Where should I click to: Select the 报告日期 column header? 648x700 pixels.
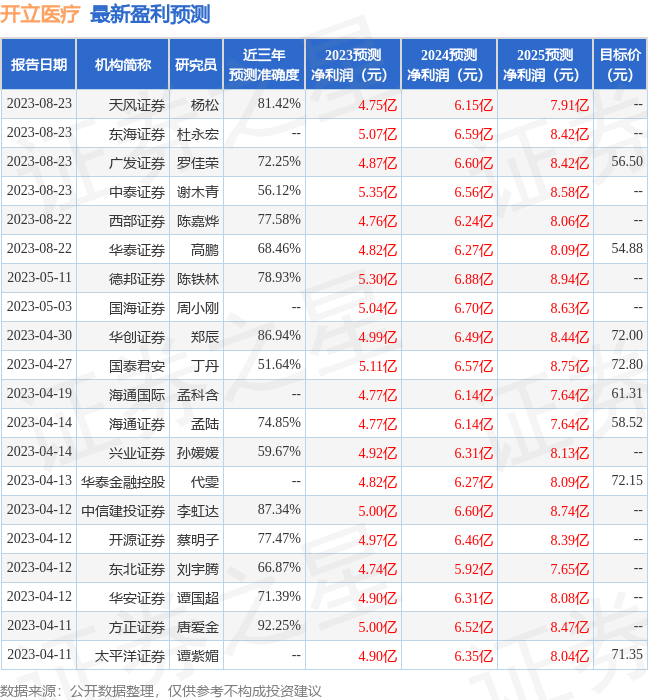(39, 65)
